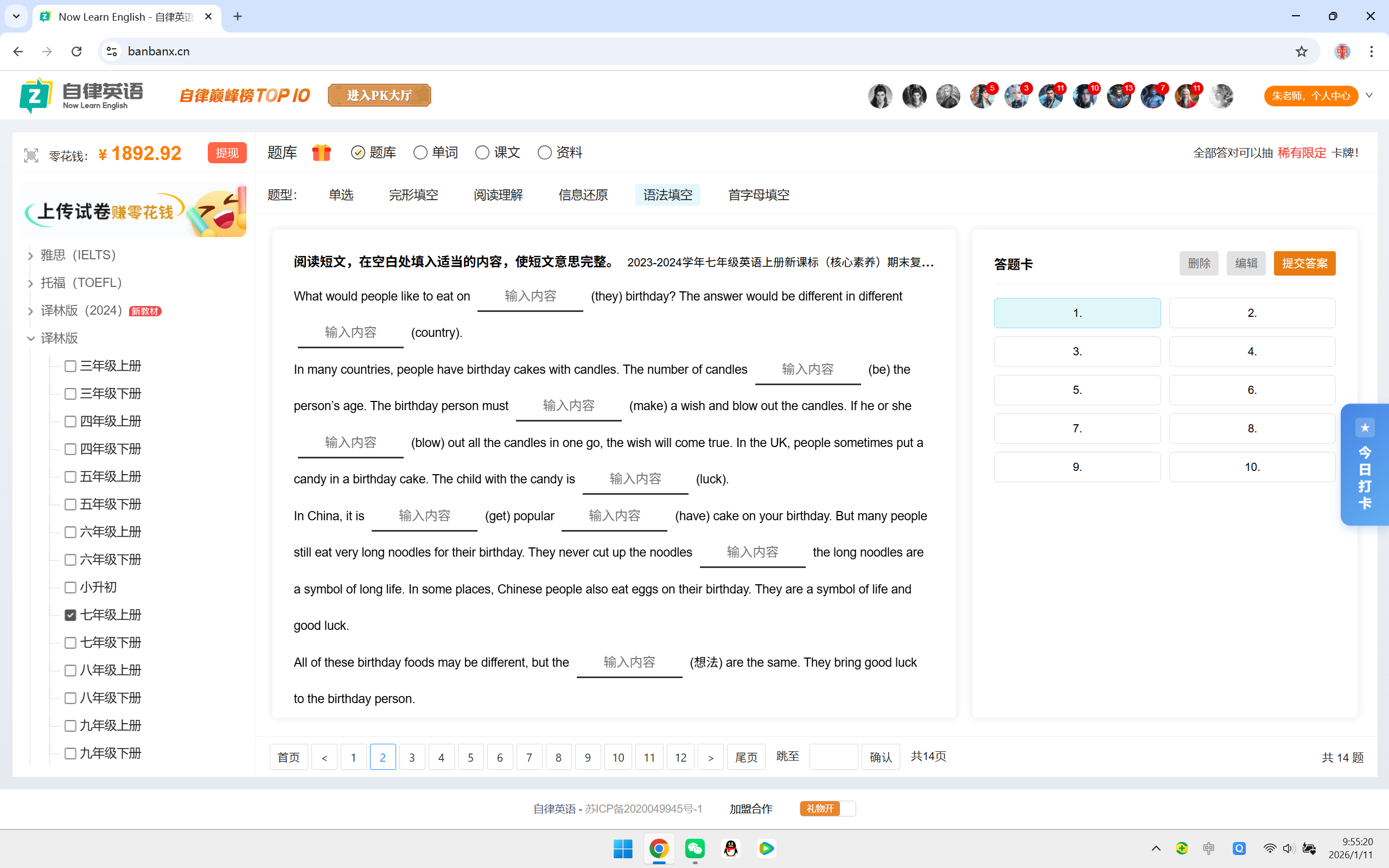Open the QQ penguin taskbar icon
Screen dimensions: 1389x868
pos(731,848)
